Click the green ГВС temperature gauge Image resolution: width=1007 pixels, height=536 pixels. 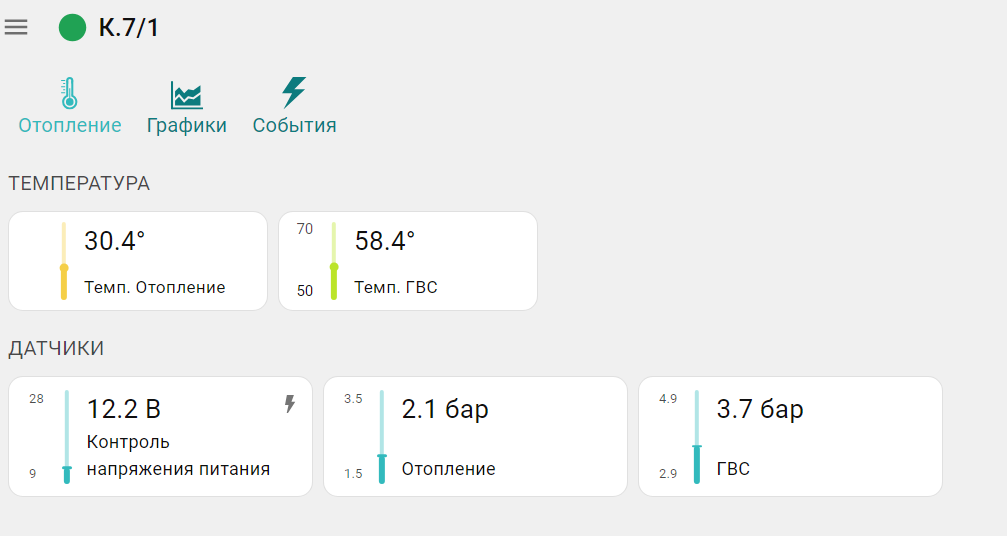(x=334, y=261)
